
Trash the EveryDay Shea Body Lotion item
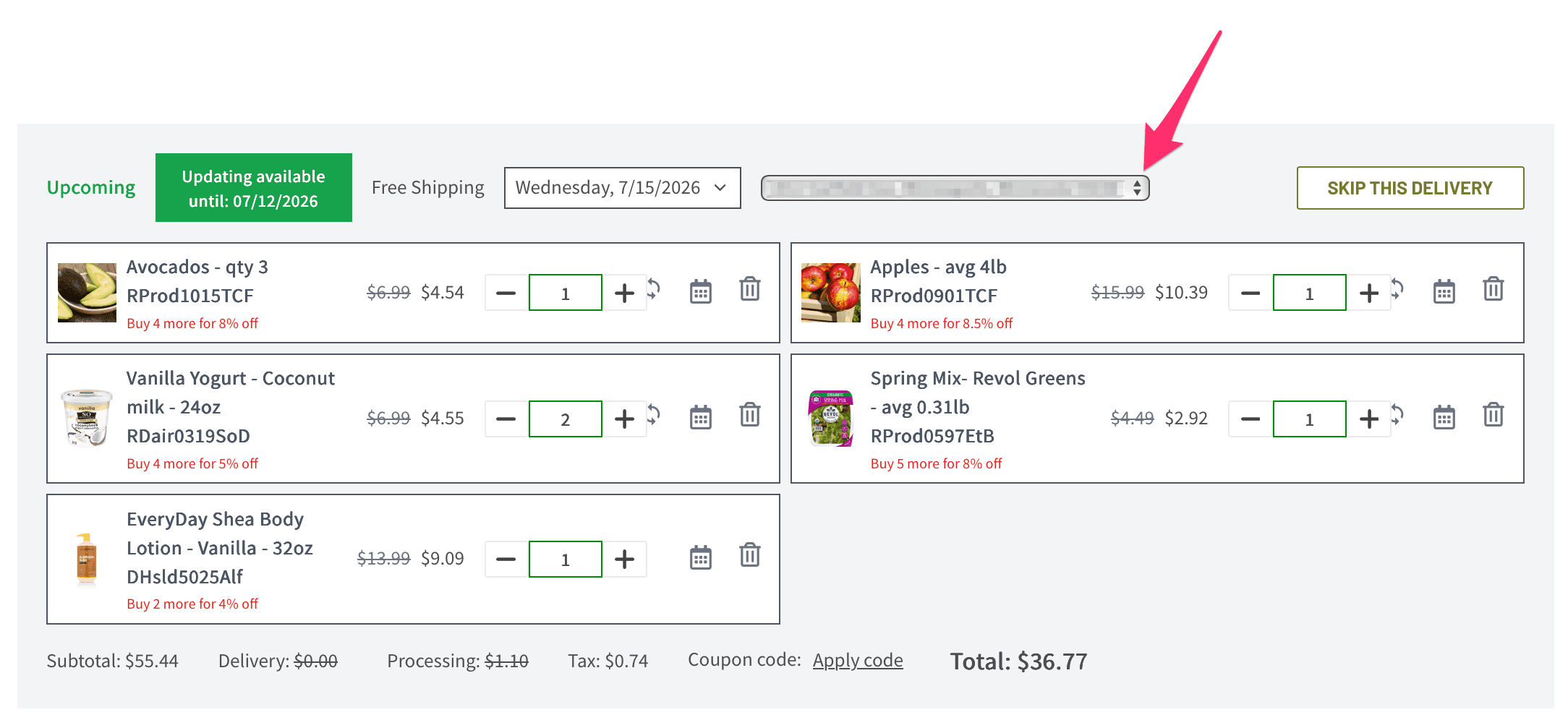click(750, 555)
